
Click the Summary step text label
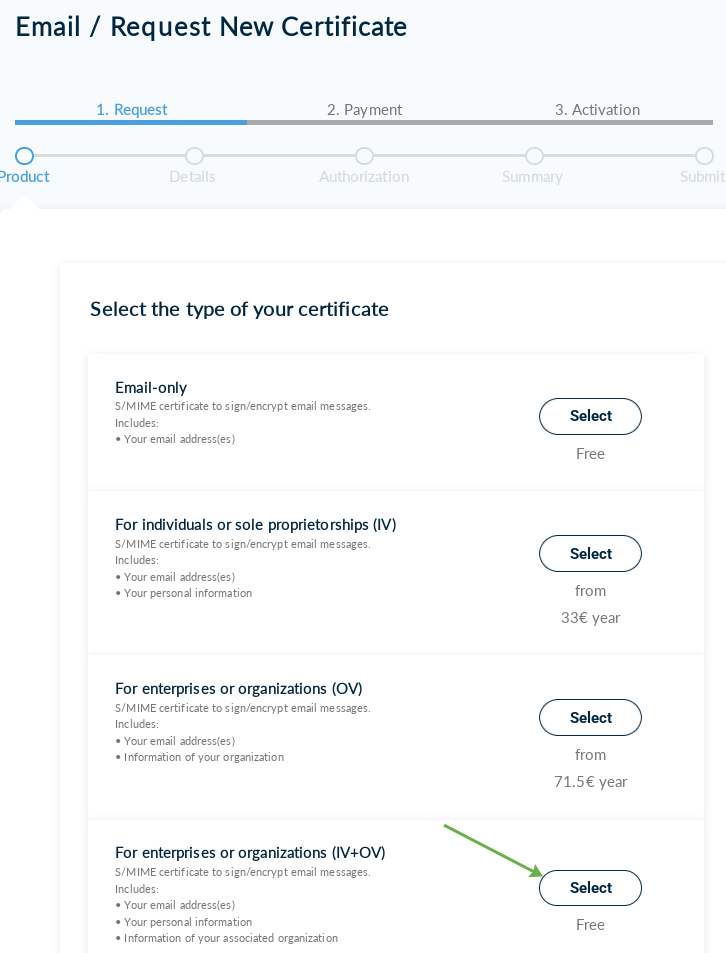pos(532,177)
